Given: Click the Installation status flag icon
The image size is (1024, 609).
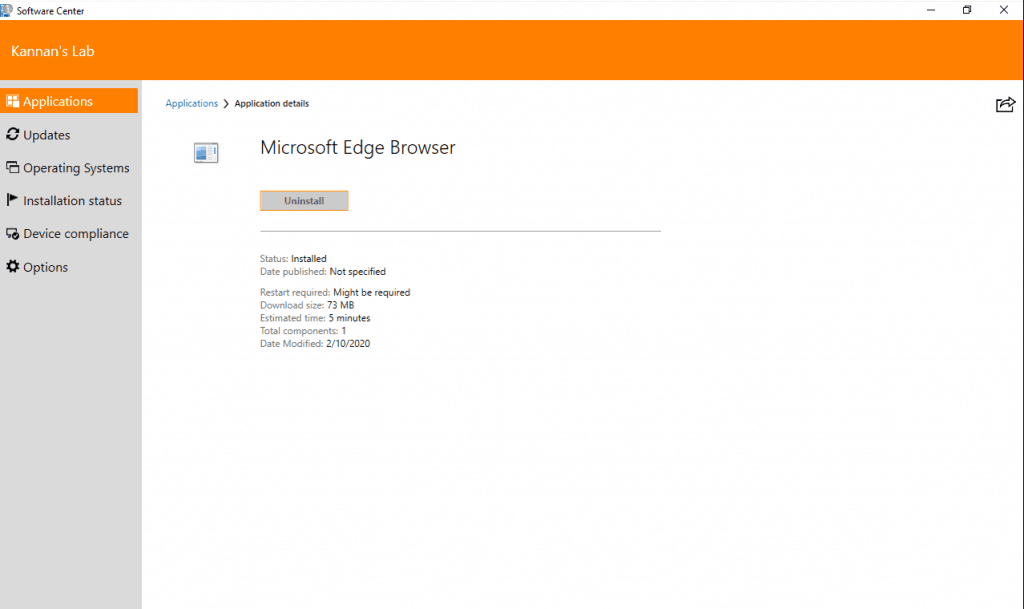Looking at the screenshot, I should pos(13,200).
